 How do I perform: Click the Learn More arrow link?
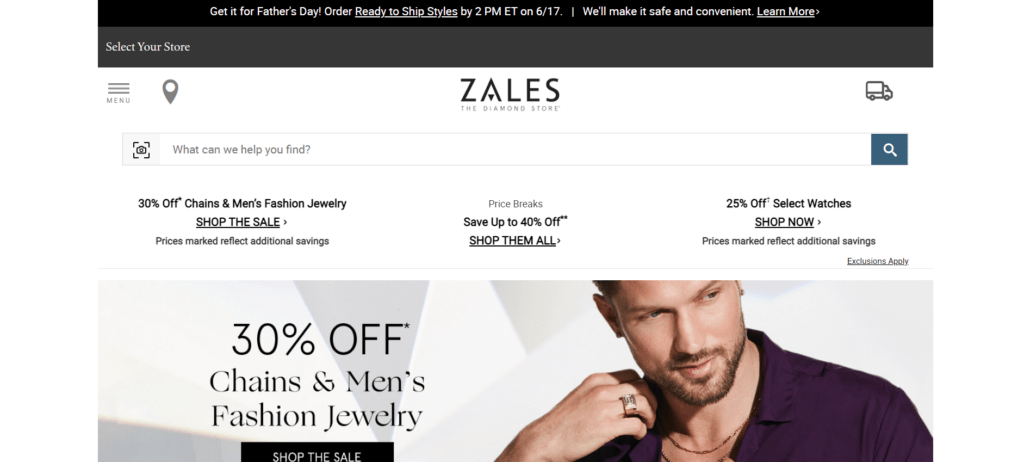(788, 12)
